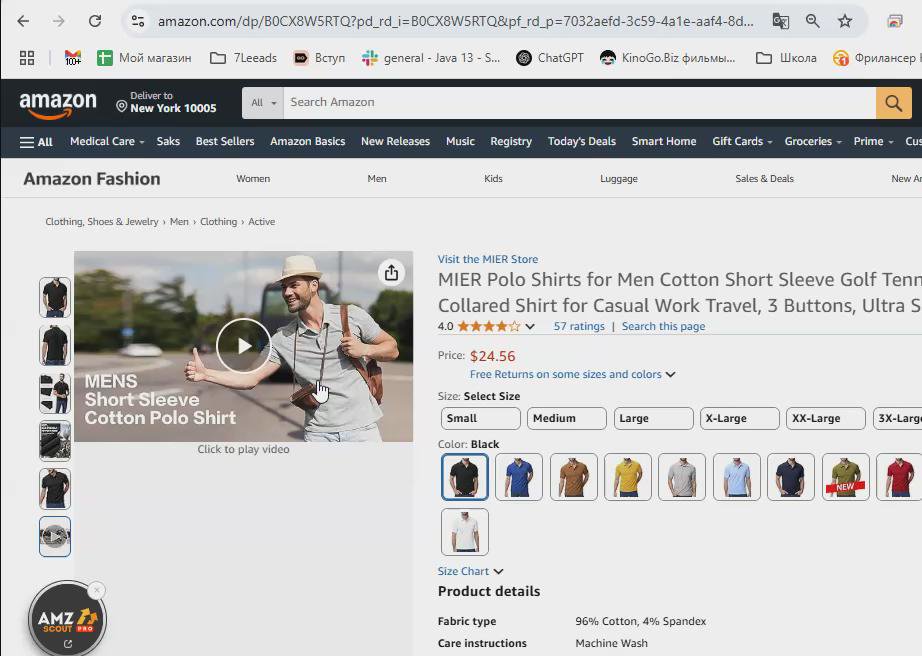Go to Amazon home via logo
Image resolution: width=922 pixels, height=656 pixels.
pos(58,104)
